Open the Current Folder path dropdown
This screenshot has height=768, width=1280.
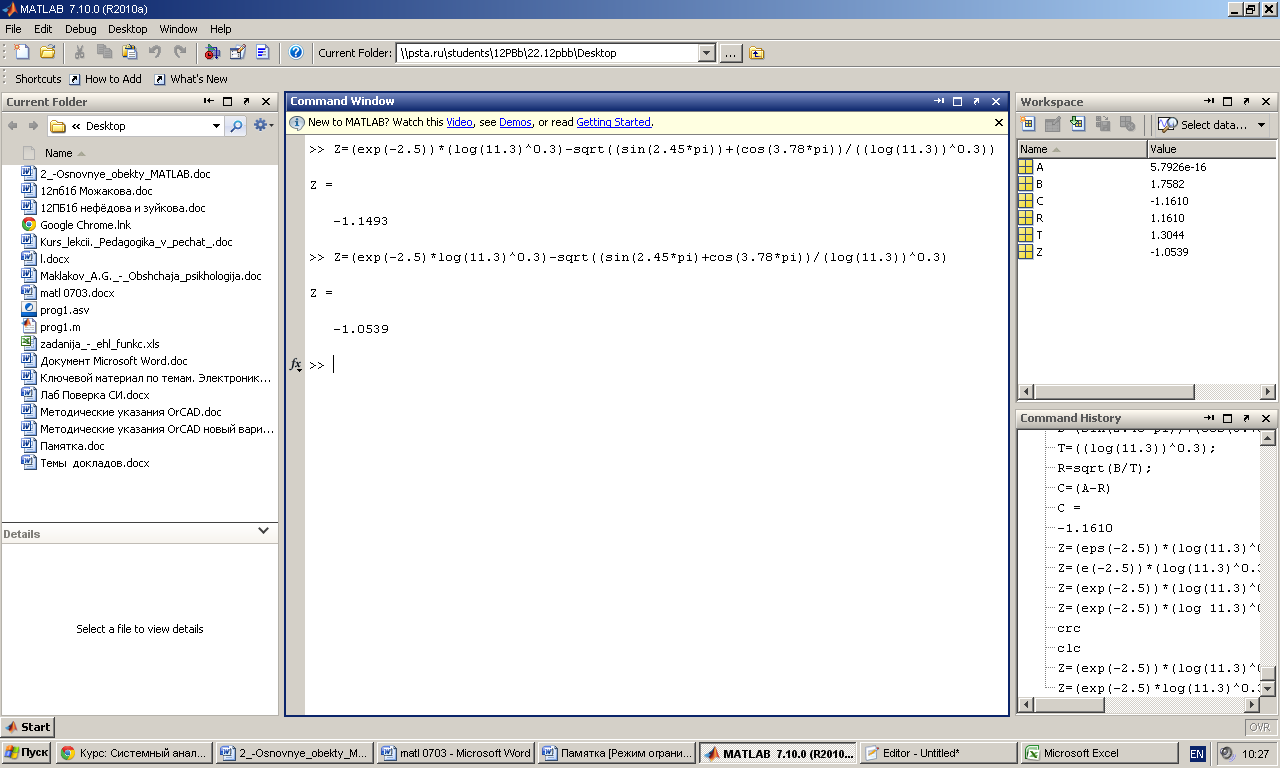coord(706,53)
